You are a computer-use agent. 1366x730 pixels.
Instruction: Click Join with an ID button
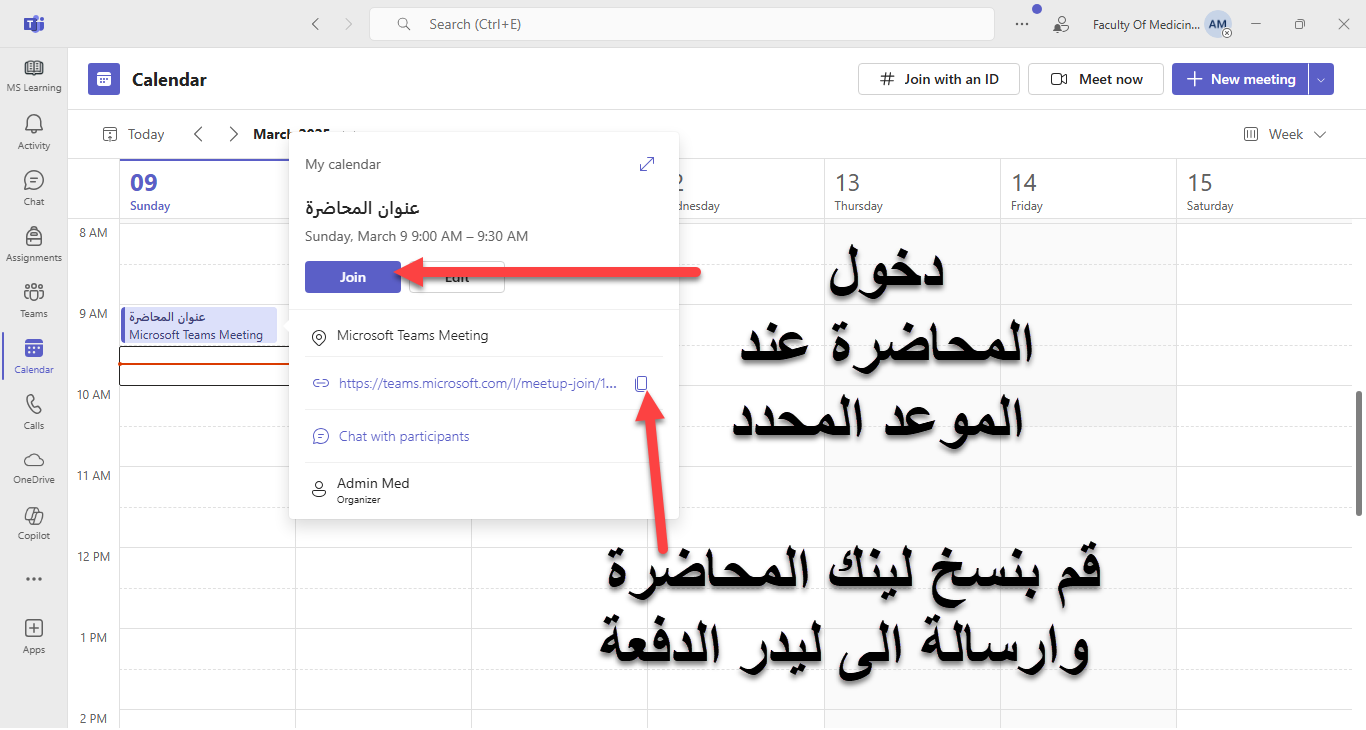click(x=938, y=79)
